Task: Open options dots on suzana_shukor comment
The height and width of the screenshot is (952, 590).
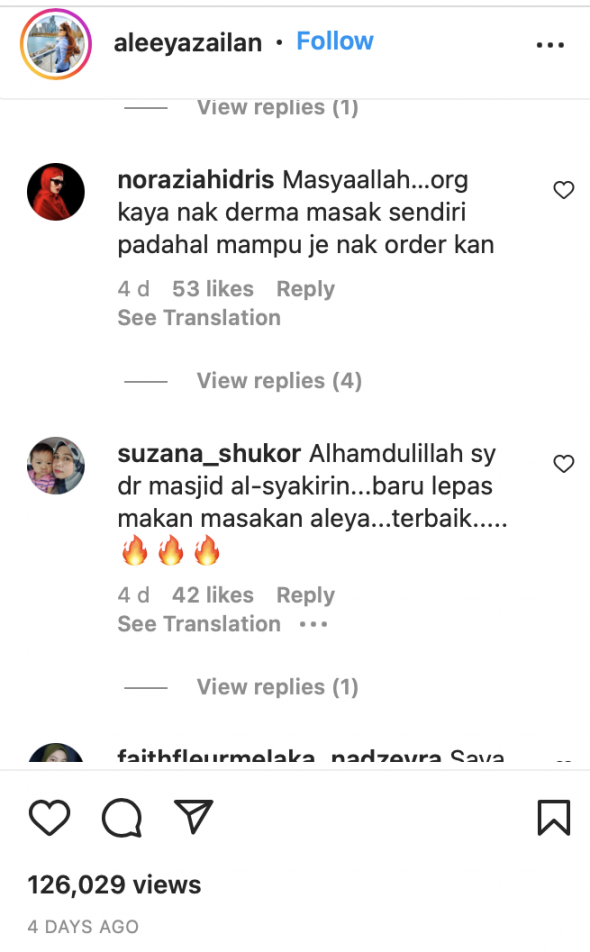Action: [x=313, y=624]
